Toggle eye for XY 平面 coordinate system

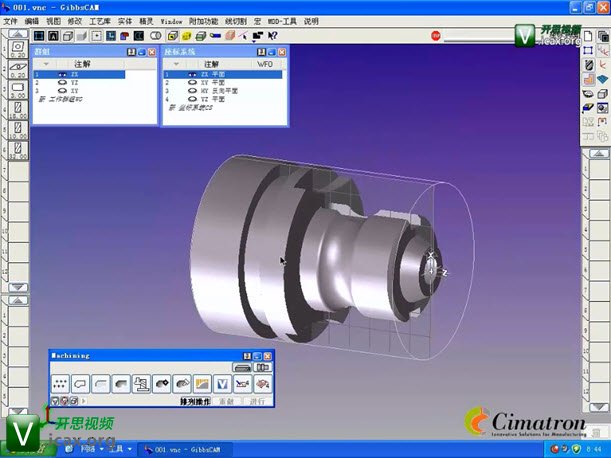click(x=192, y=83)
